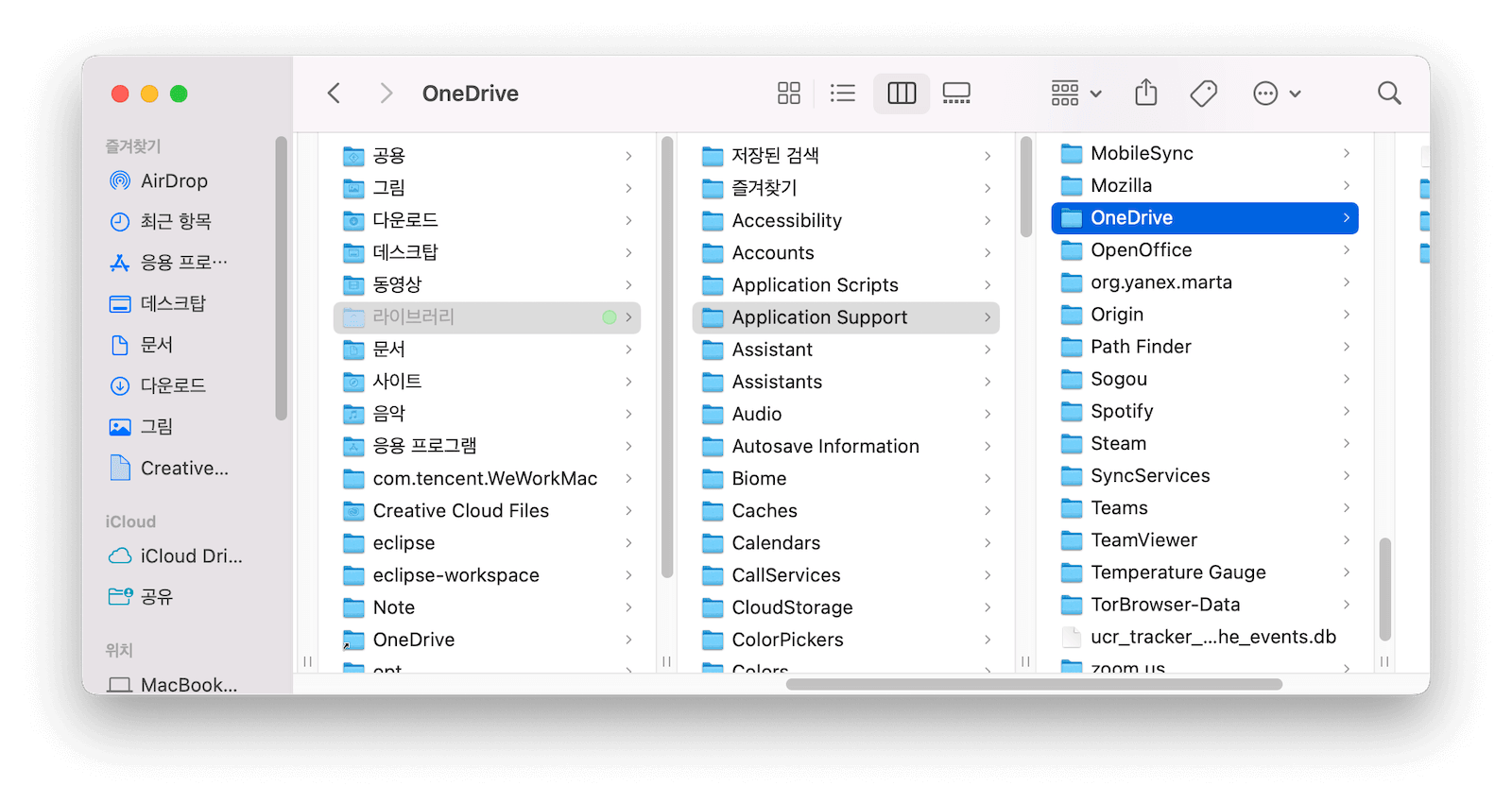Select the Steam folder
The width and height of the screenshot is (1512, 803).
pos(1205,443)
